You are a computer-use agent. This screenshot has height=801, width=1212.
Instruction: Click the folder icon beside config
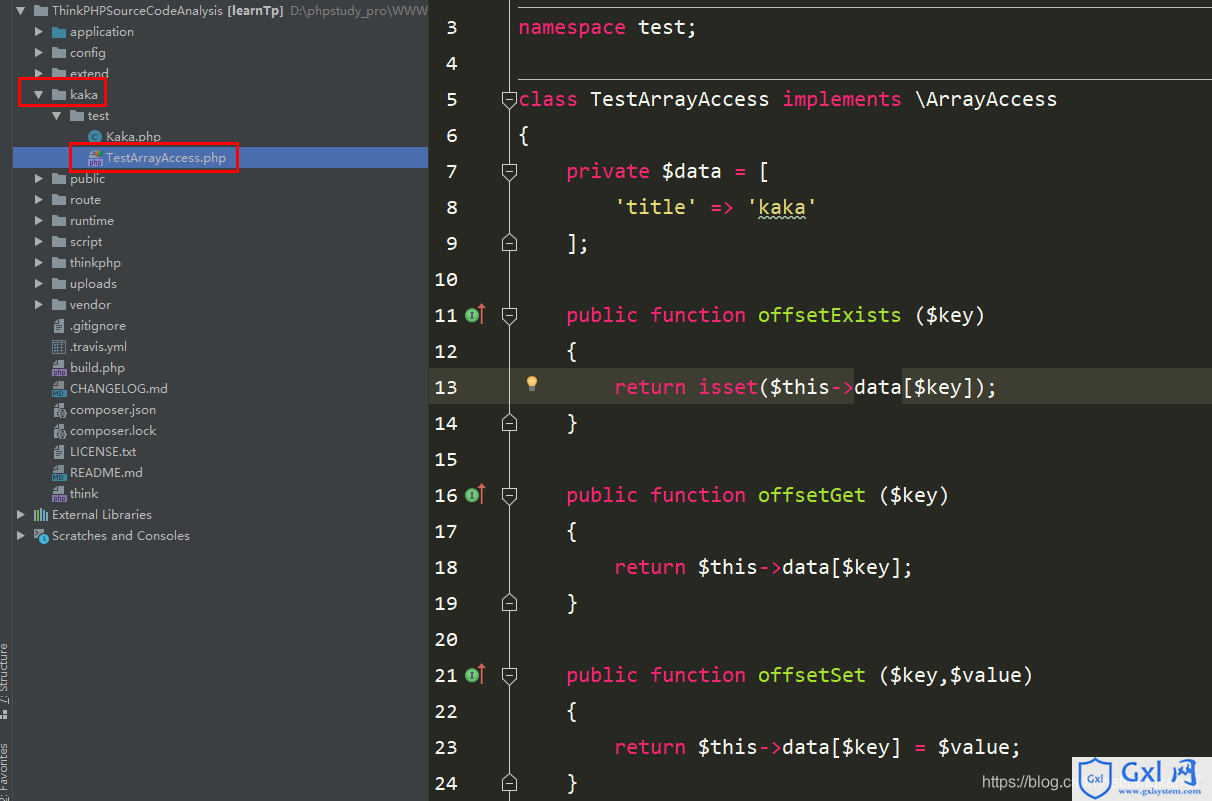pyautogui.click(x=59, y=53)
